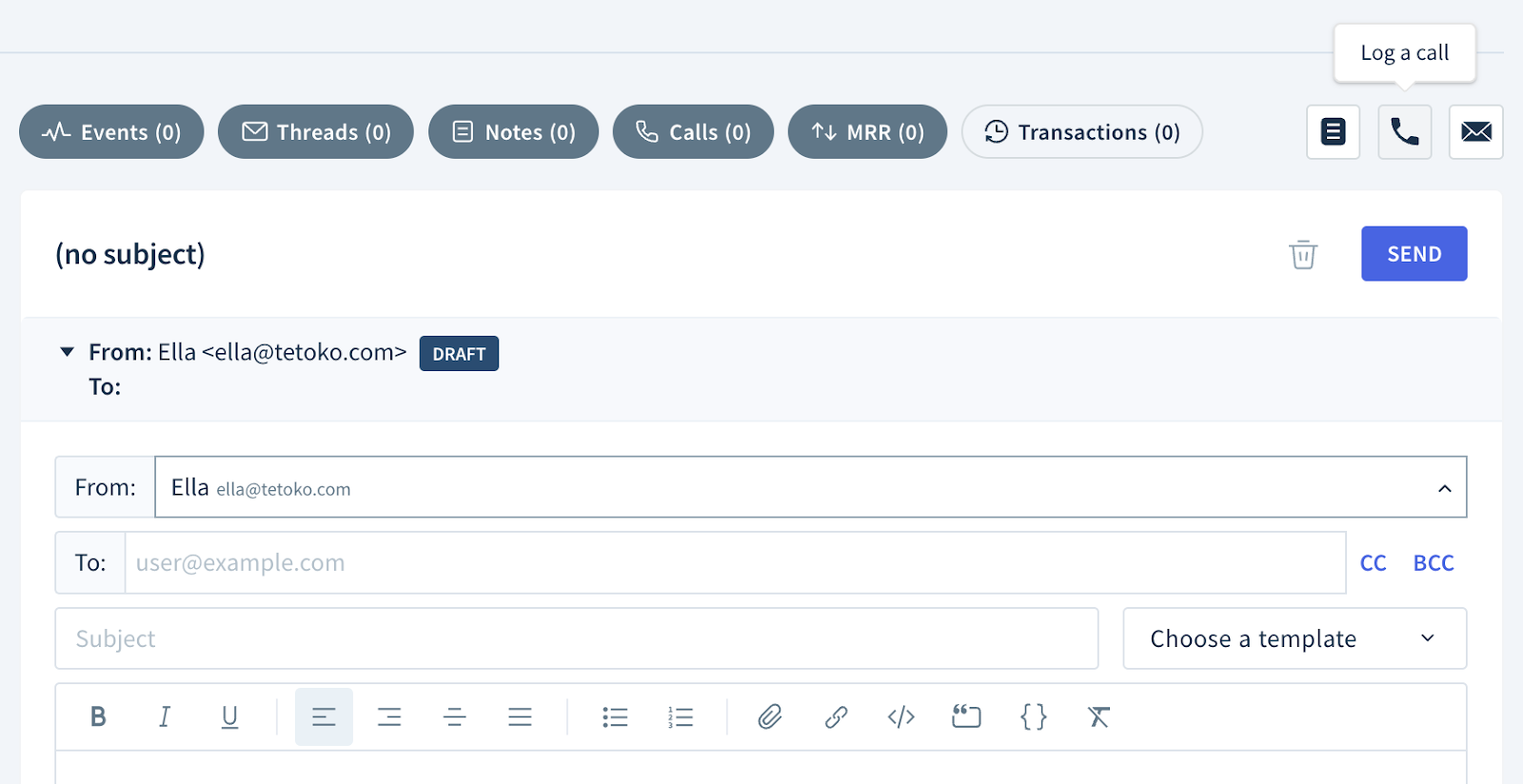Click From: Ella <ella@tetoko.com> header text

(247, 352)
